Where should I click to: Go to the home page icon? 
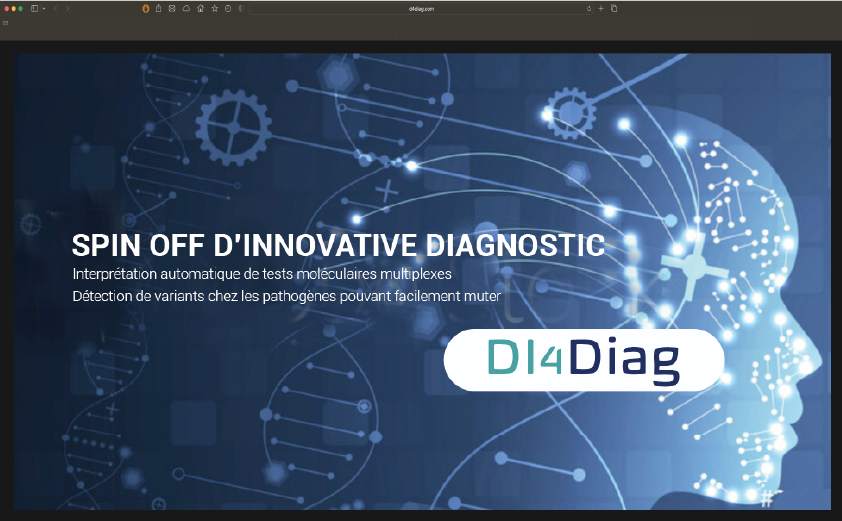pos(200,8)
